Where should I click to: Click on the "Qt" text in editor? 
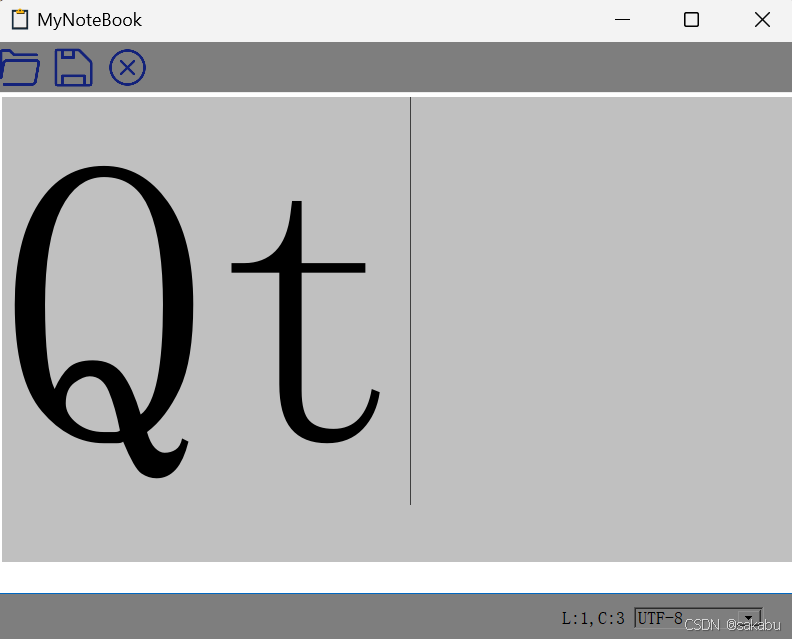(x=197, y=321)
